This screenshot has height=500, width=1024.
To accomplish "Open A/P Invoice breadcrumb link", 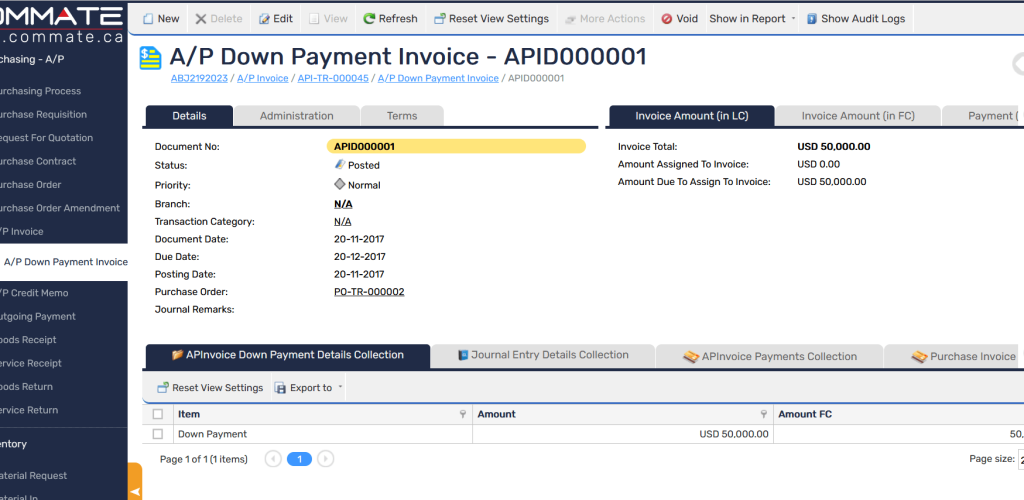I will (263, 78).
